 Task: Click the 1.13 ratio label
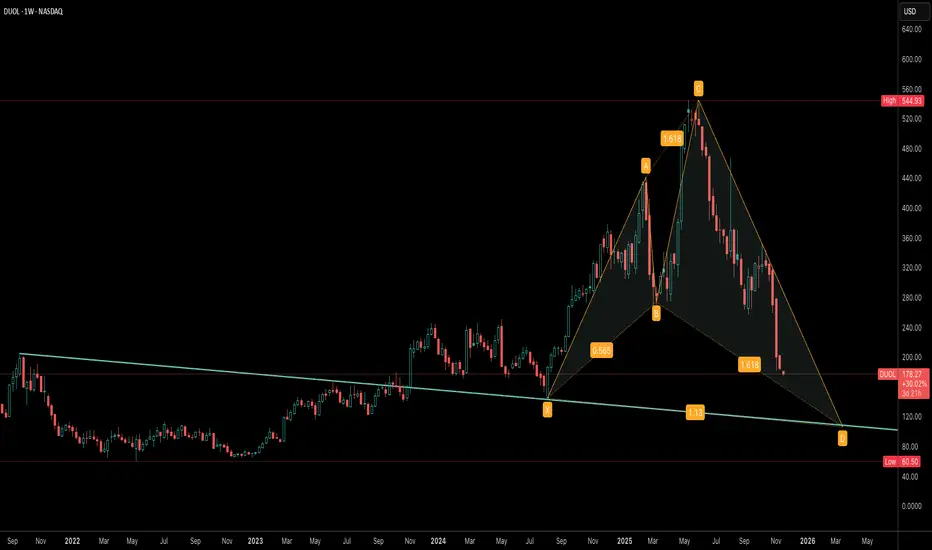tap(695, 412)
